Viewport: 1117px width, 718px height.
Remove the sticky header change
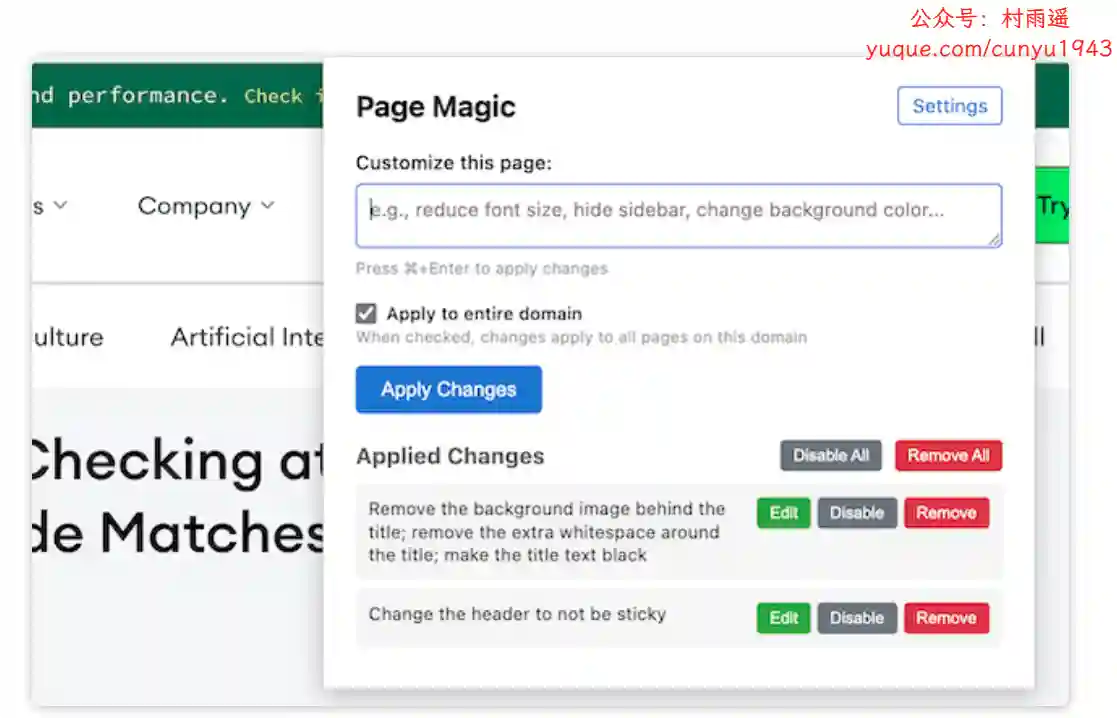tap(945, 618)
